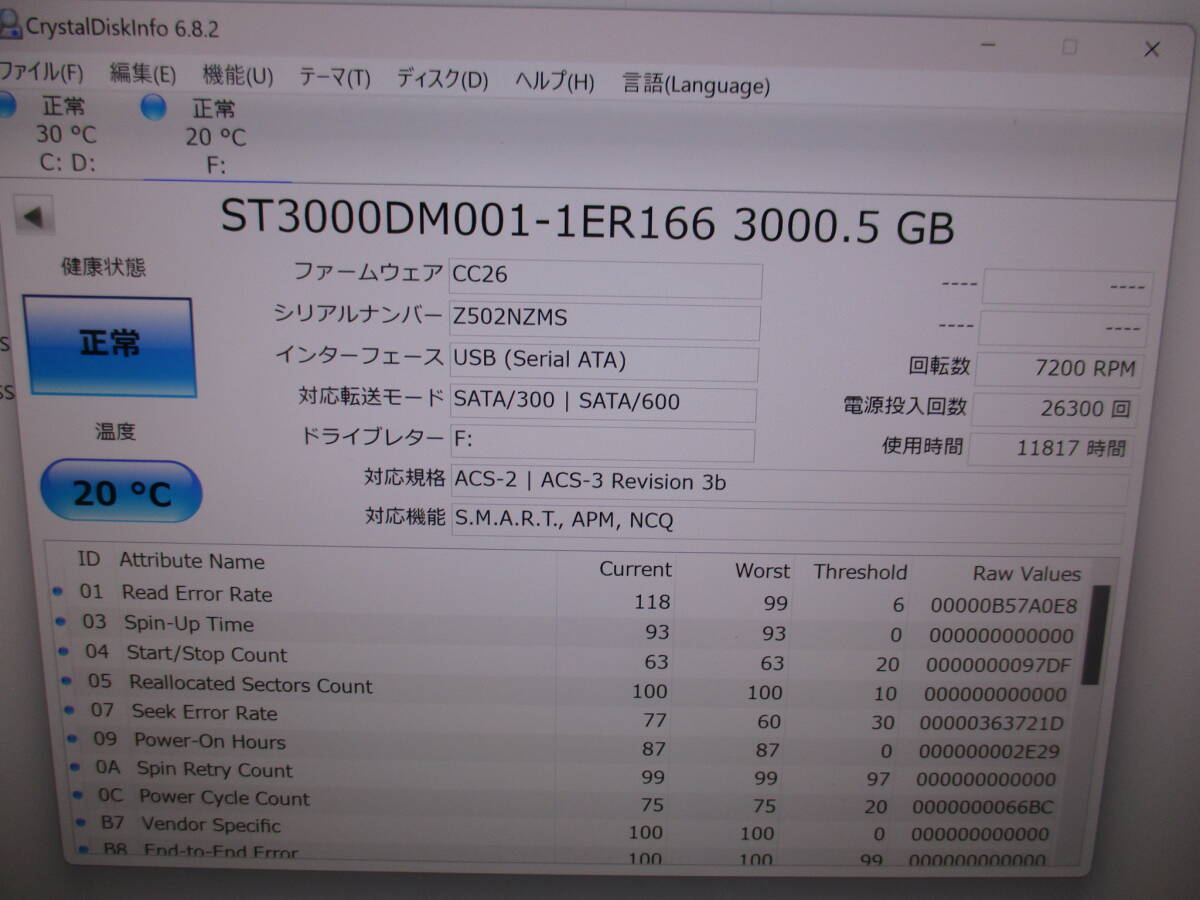Click the features field S.M.A.R.T., APM, NCQ
The height and width of the screenshot is (900, 1200).
coord(788,523)
